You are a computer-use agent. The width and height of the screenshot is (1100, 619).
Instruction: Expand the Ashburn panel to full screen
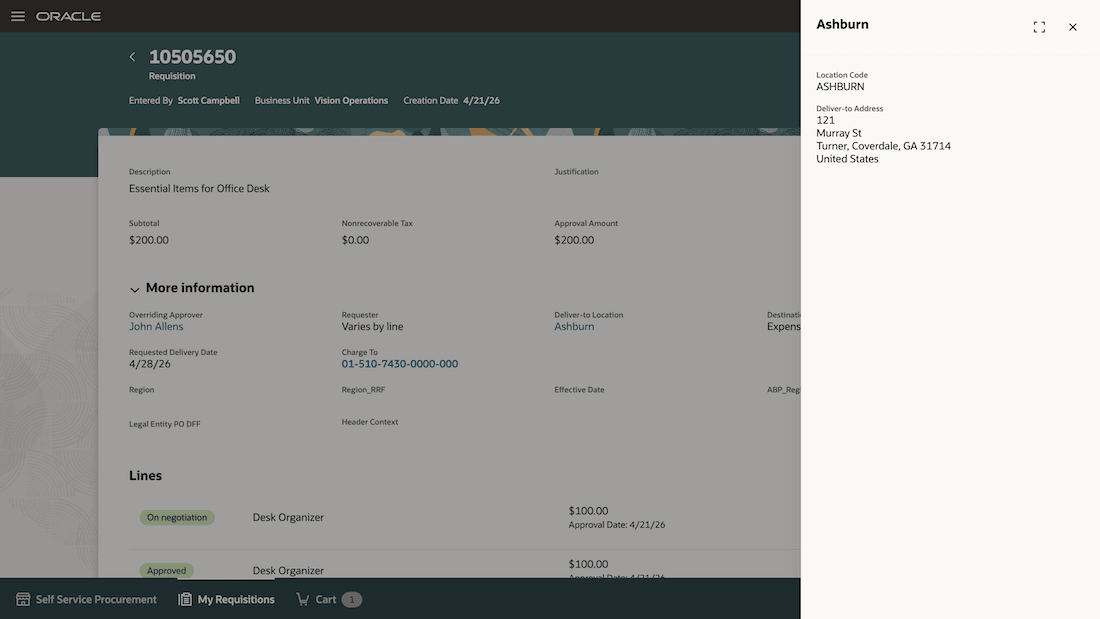coord(1039,27)
